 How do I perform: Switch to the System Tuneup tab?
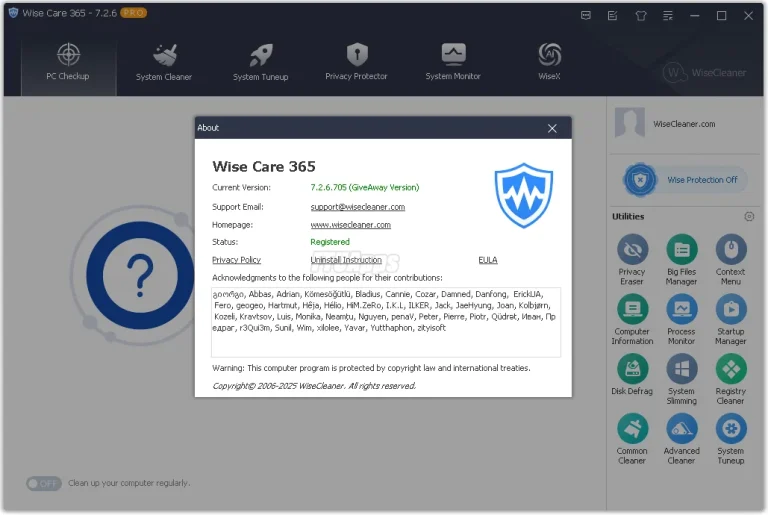[260, 61]
